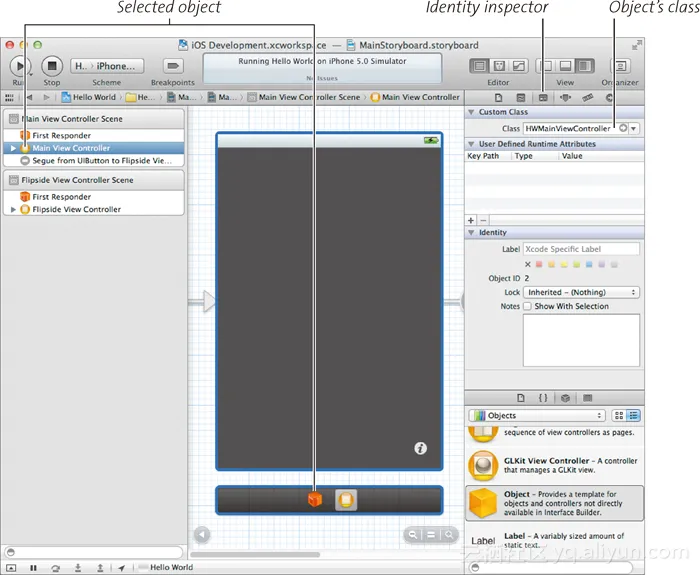Remove runtime attribute with minus button
This screenshot has height=575, width=700.
(483, 220)
